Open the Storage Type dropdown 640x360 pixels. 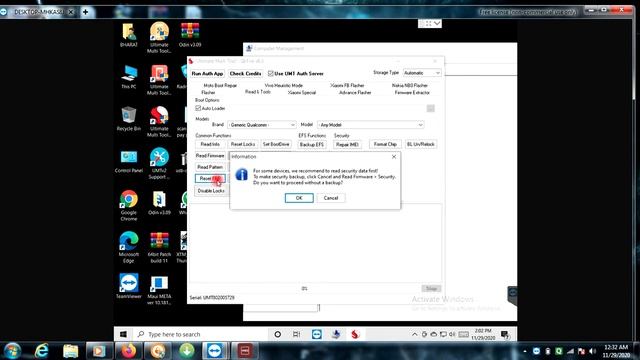click(422, 73)
